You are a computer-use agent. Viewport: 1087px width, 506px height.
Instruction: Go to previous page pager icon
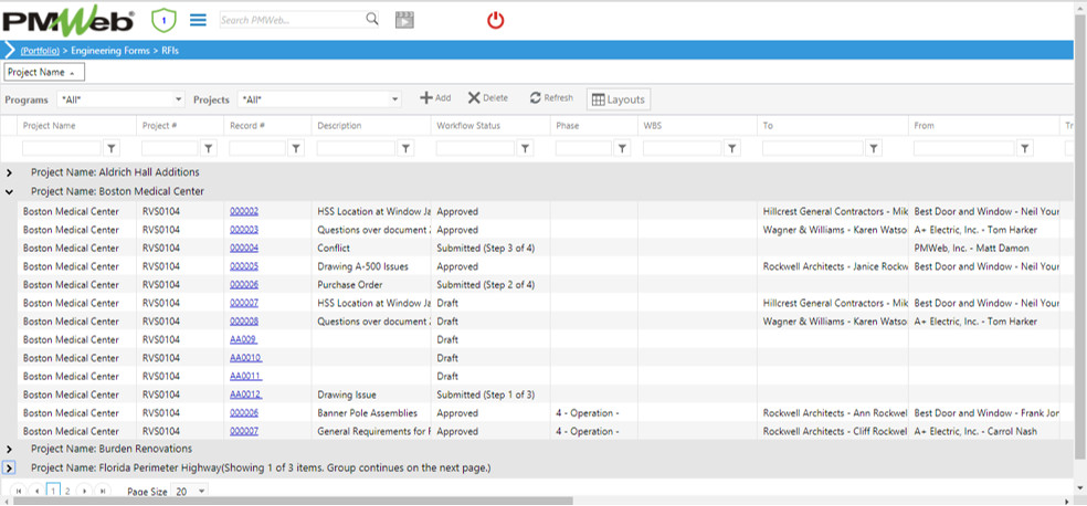tap(35, 491)
